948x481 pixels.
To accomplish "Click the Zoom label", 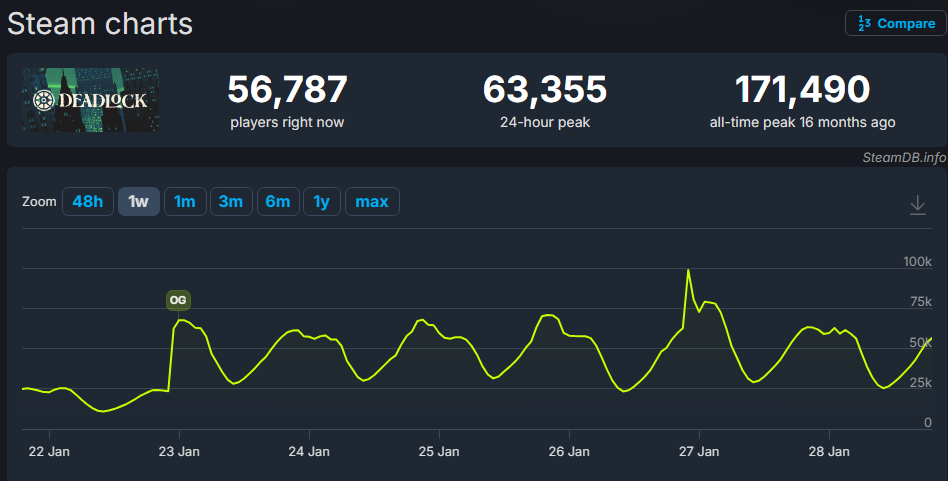I will pos(39,202).
